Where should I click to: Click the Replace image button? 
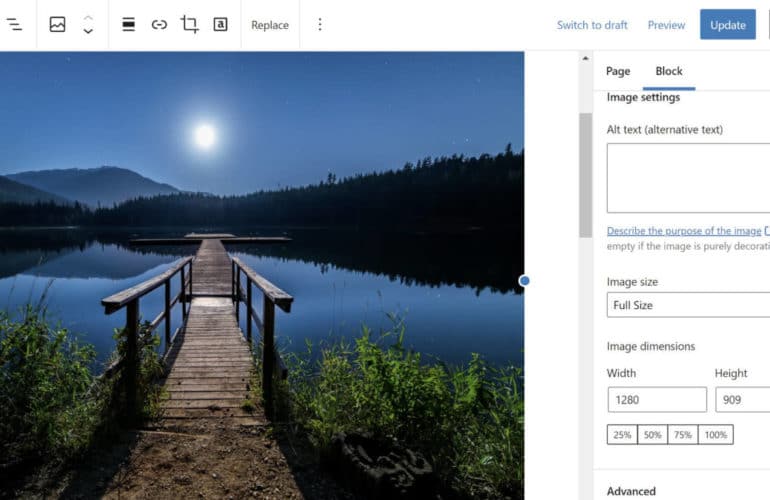click(270, 25)
